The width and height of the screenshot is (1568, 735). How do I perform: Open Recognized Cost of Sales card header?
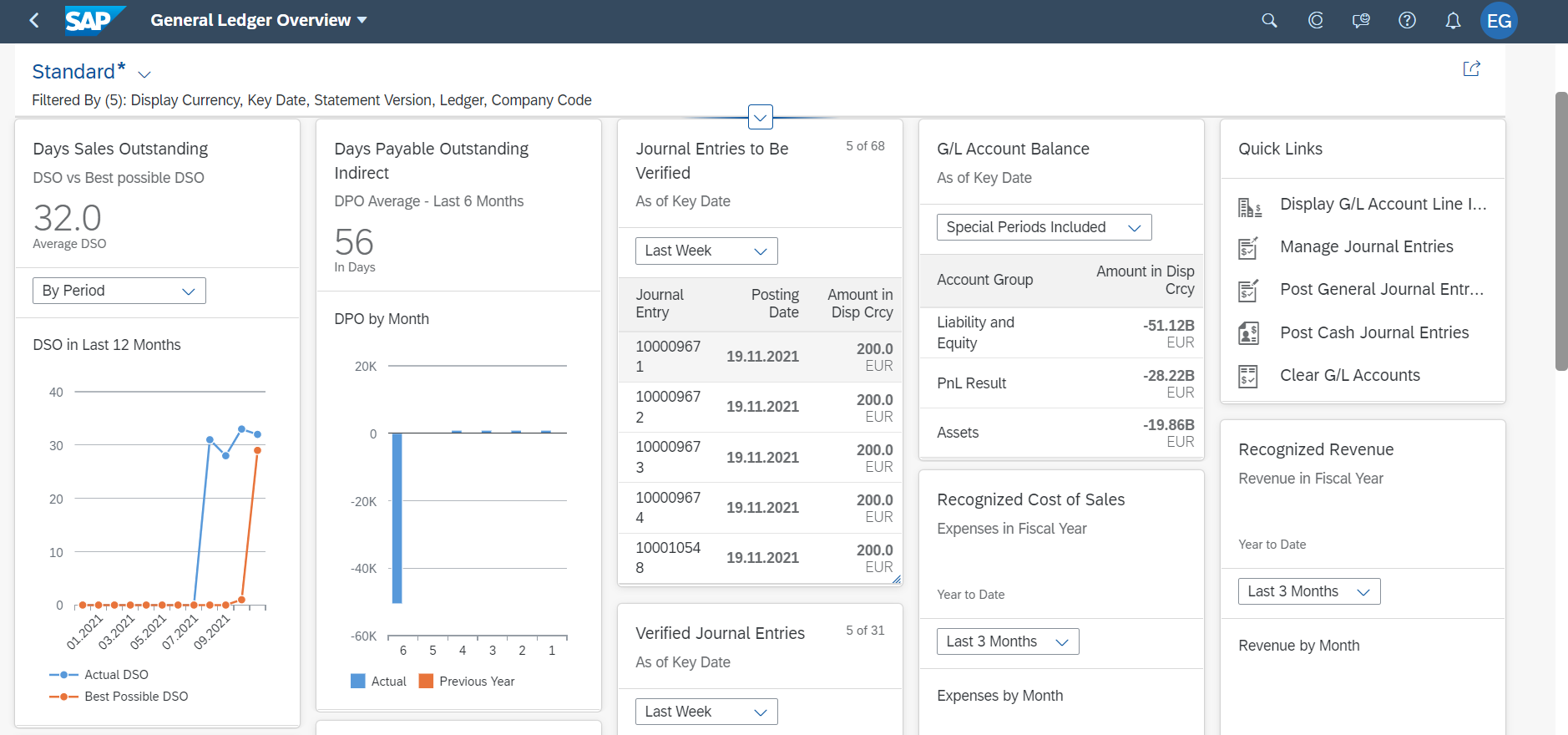[1062, 545]
